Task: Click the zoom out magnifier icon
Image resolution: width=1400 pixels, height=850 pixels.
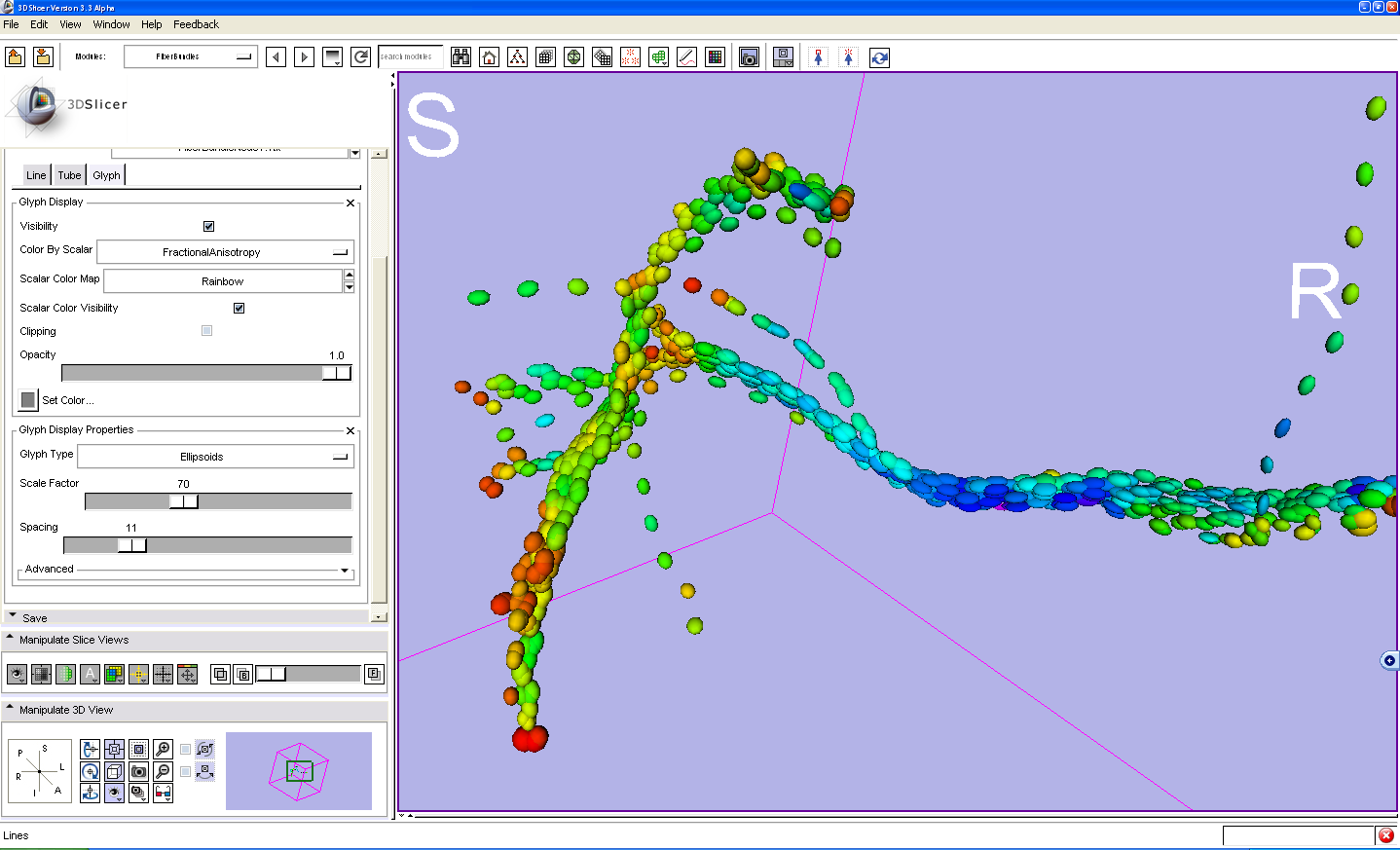Action: pyautogui.click(x=164, y=771)
